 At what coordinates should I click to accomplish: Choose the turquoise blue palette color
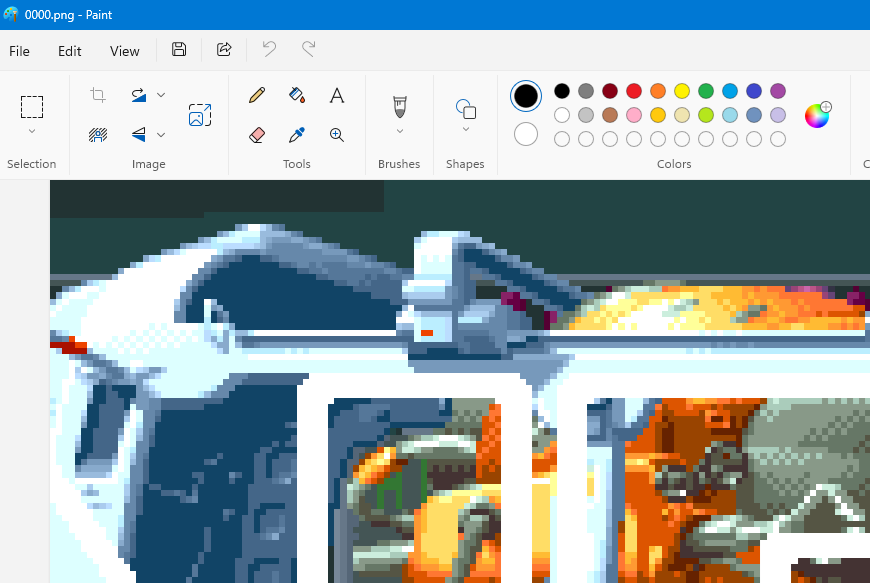click(730, 91)
